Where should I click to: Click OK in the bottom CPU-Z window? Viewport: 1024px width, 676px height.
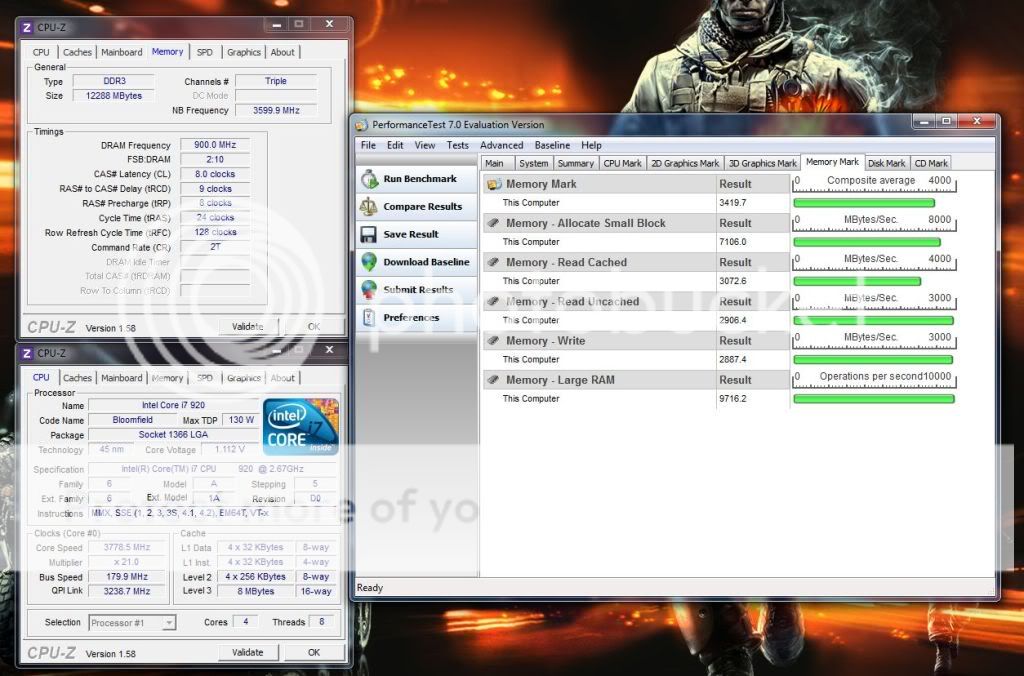tap(313, 652)
